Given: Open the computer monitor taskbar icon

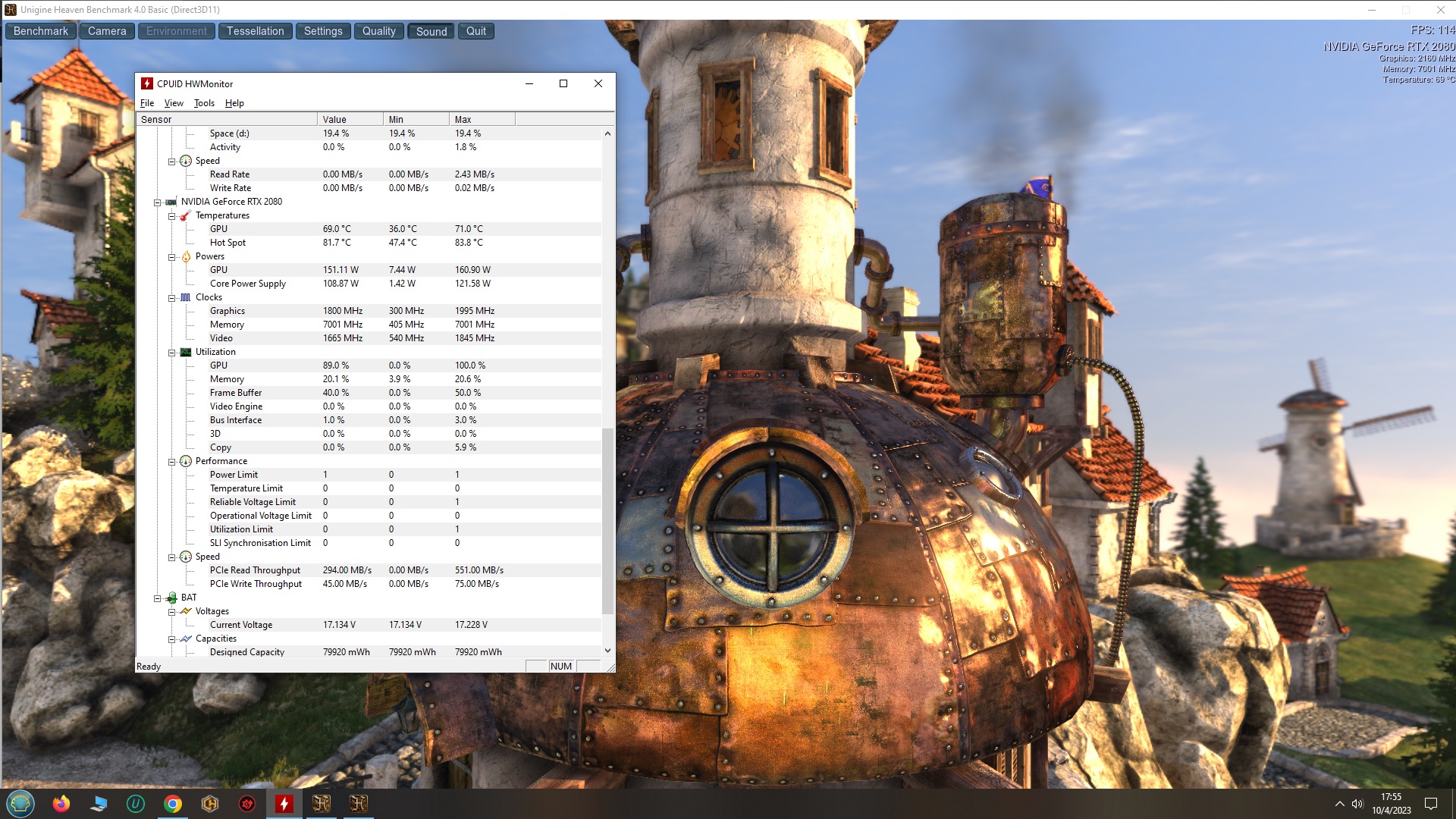Looking at the screenshot, I should click(99, 803).
